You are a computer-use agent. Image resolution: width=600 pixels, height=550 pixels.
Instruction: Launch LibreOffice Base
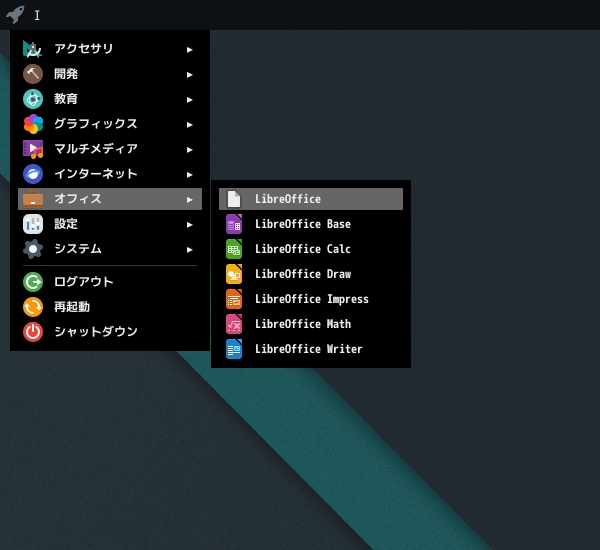click(311, 224)
